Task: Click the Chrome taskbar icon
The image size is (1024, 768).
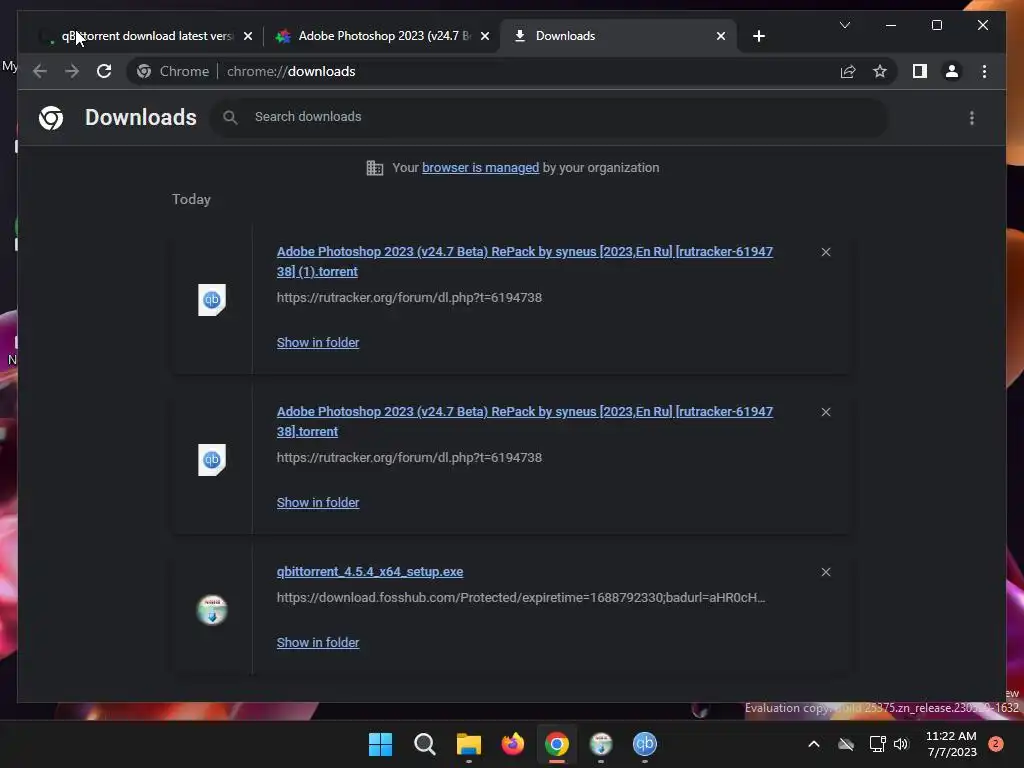Action: (x=556, y=744)
